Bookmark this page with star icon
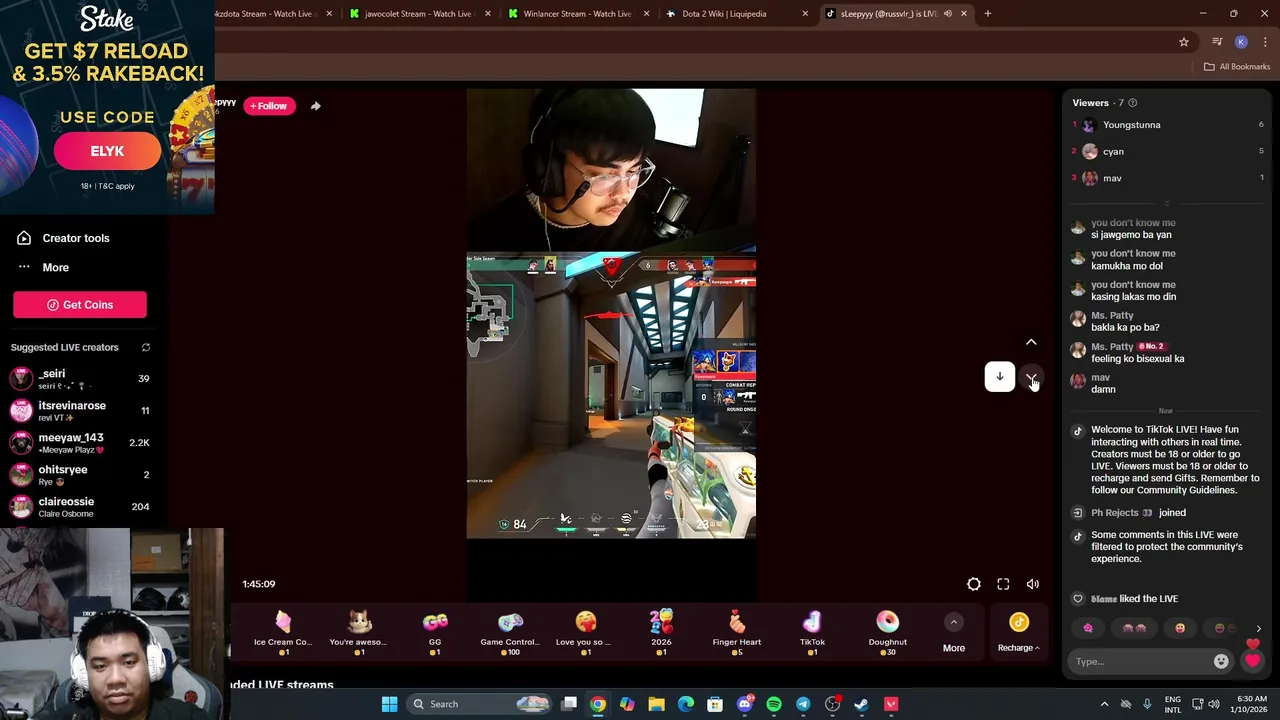Image resolution: width=1280 pixels, height=720 pixels. (x=1184, y=42)
